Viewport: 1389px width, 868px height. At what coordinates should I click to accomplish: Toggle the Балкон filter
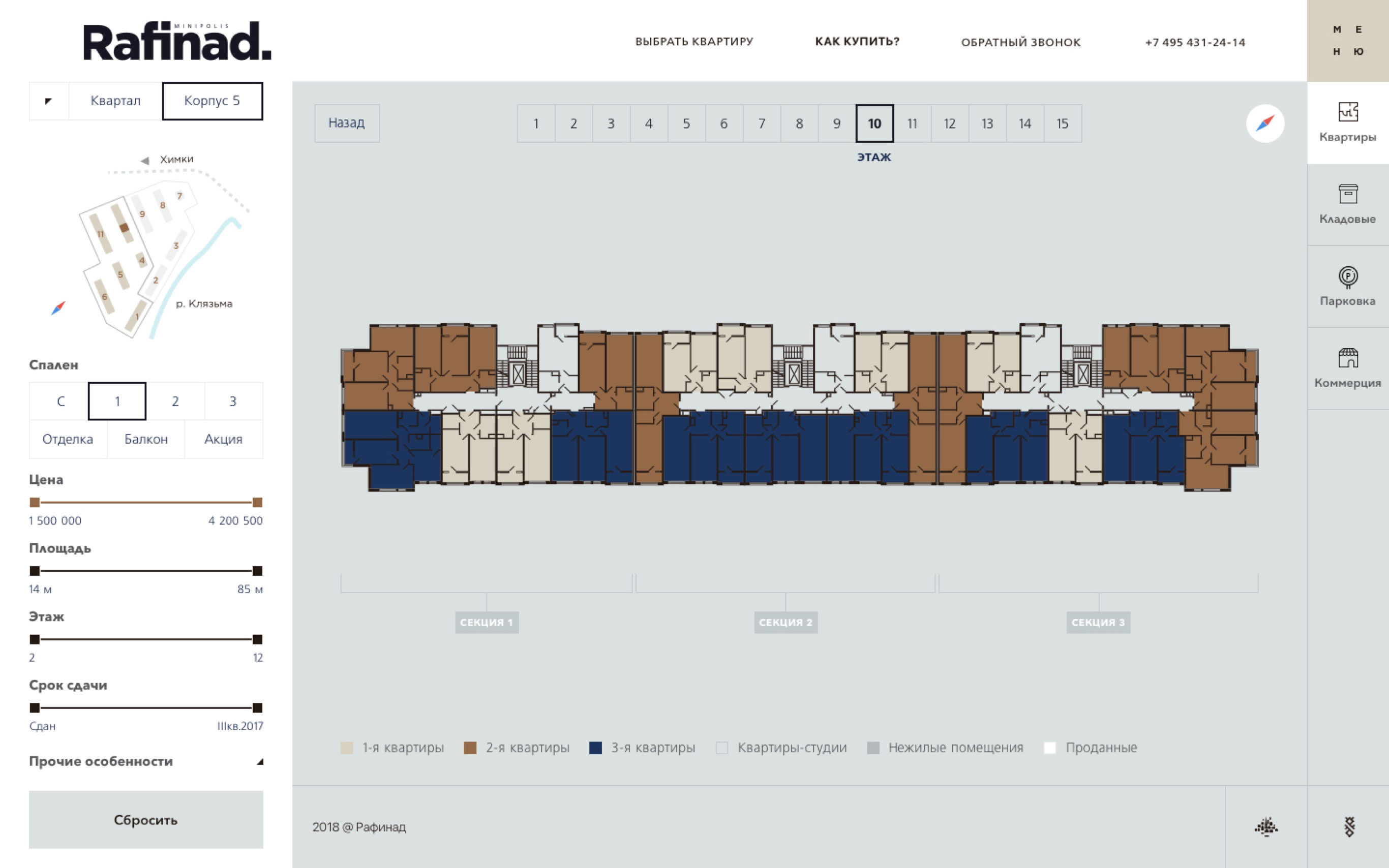coord(146,439)
